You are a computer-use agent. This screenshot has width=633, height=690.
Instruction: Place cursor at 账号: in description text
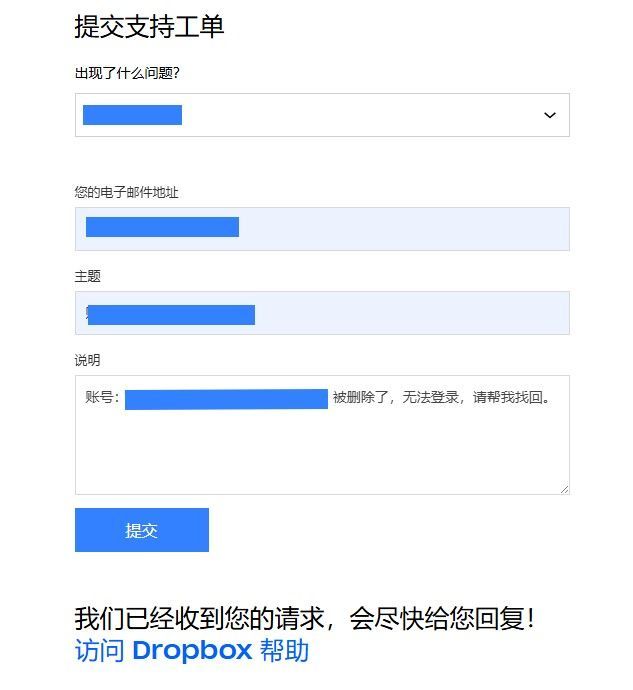[x=102, y=398]
